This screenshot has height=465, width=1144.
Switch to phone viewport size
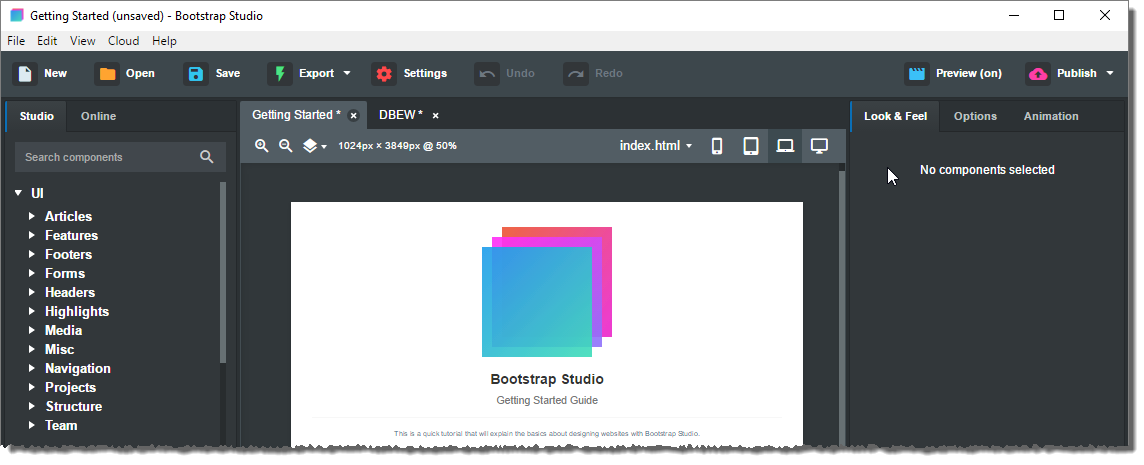717,146
